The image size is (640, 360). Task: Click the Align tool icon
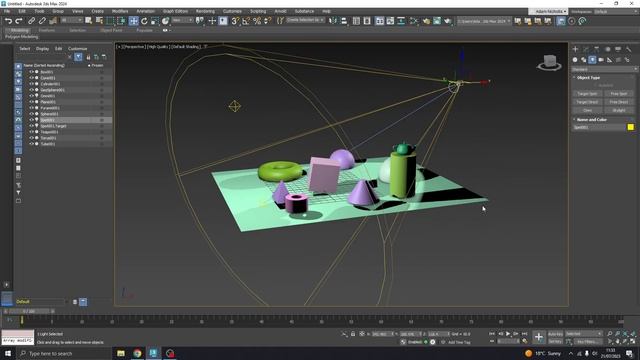tap(344, 21)
